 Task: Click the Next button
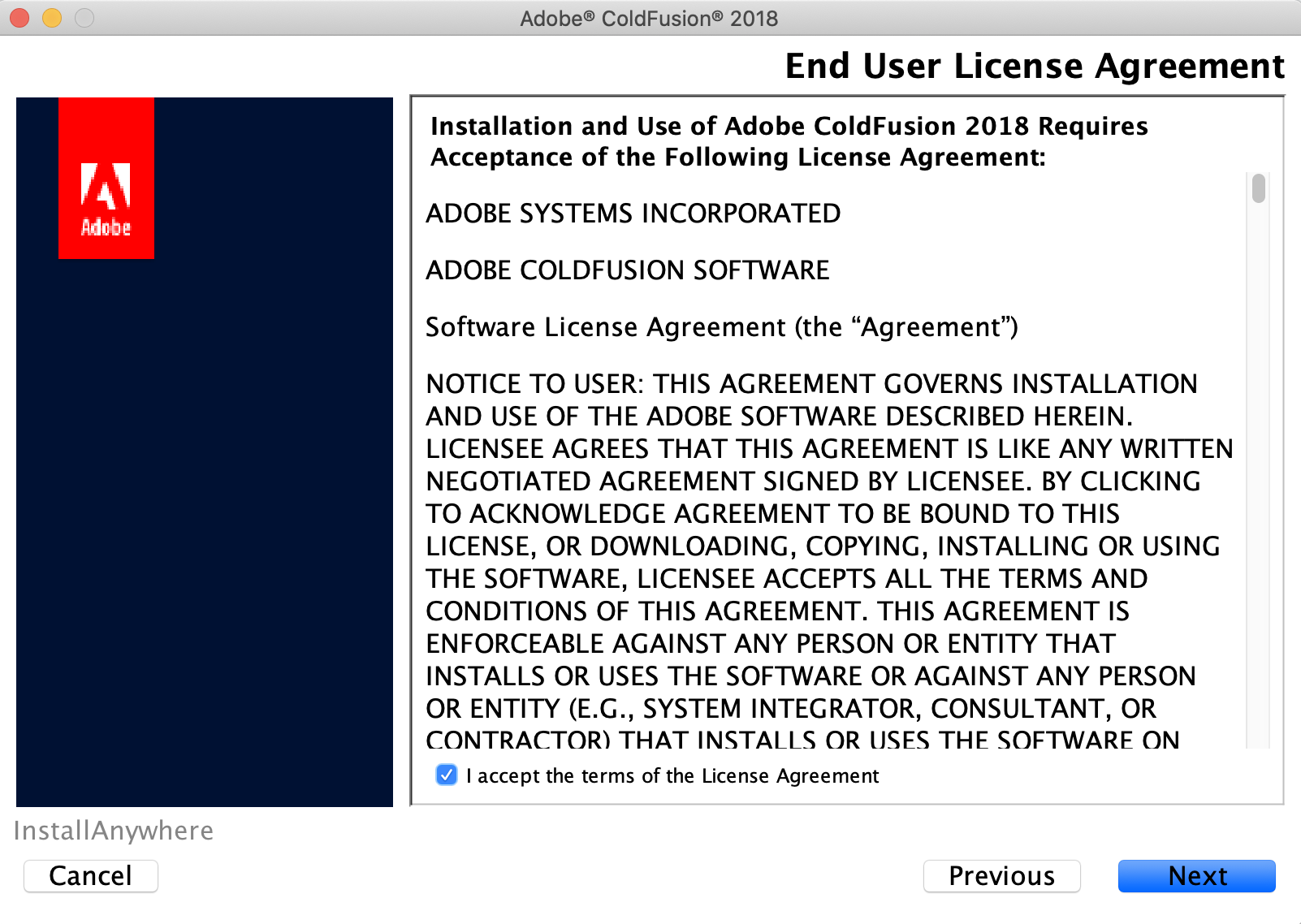pos(1196,875)
